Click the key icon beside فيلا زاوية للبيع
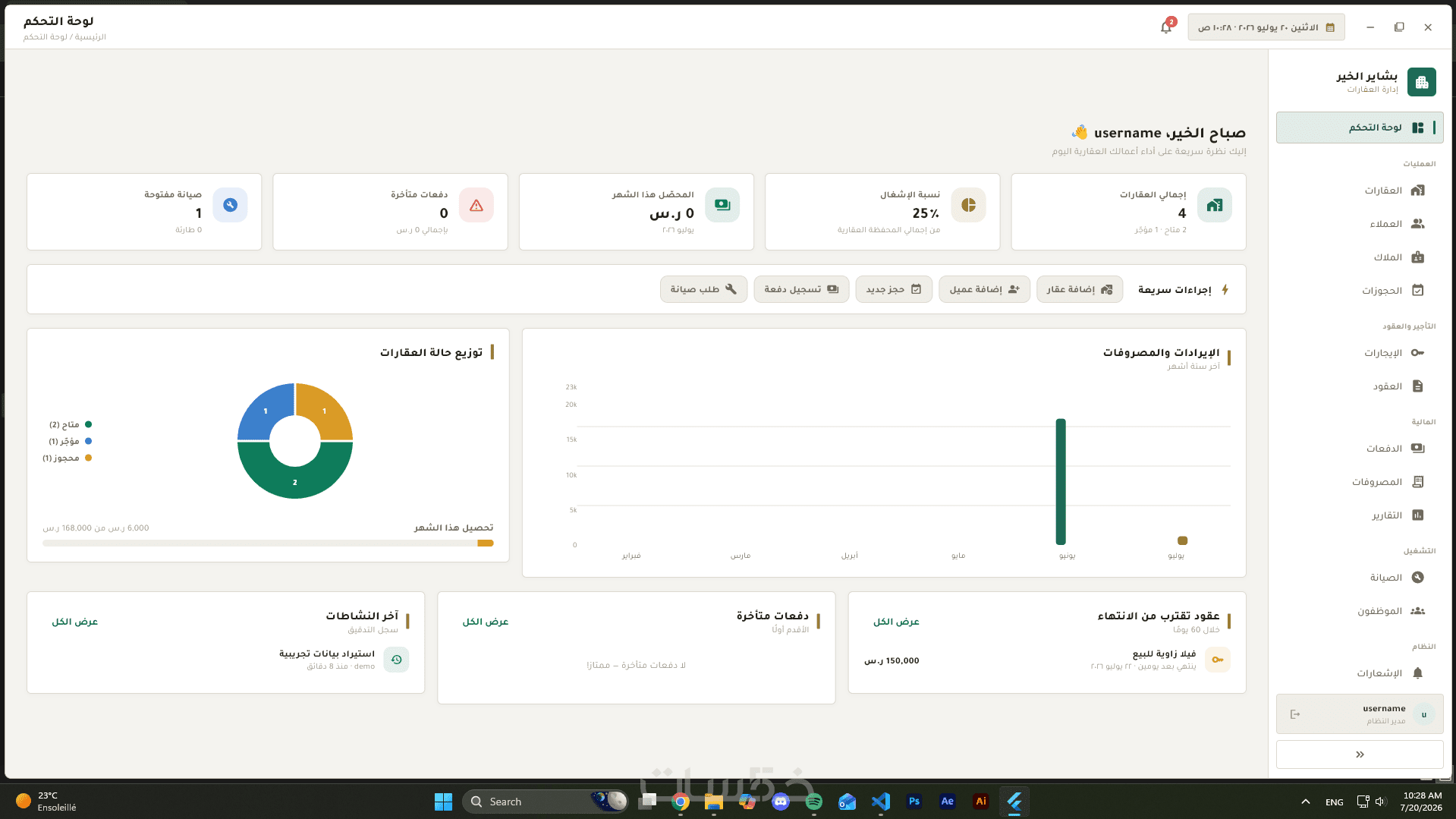This screenshot has width=1456, height=819. [1218, 660]
